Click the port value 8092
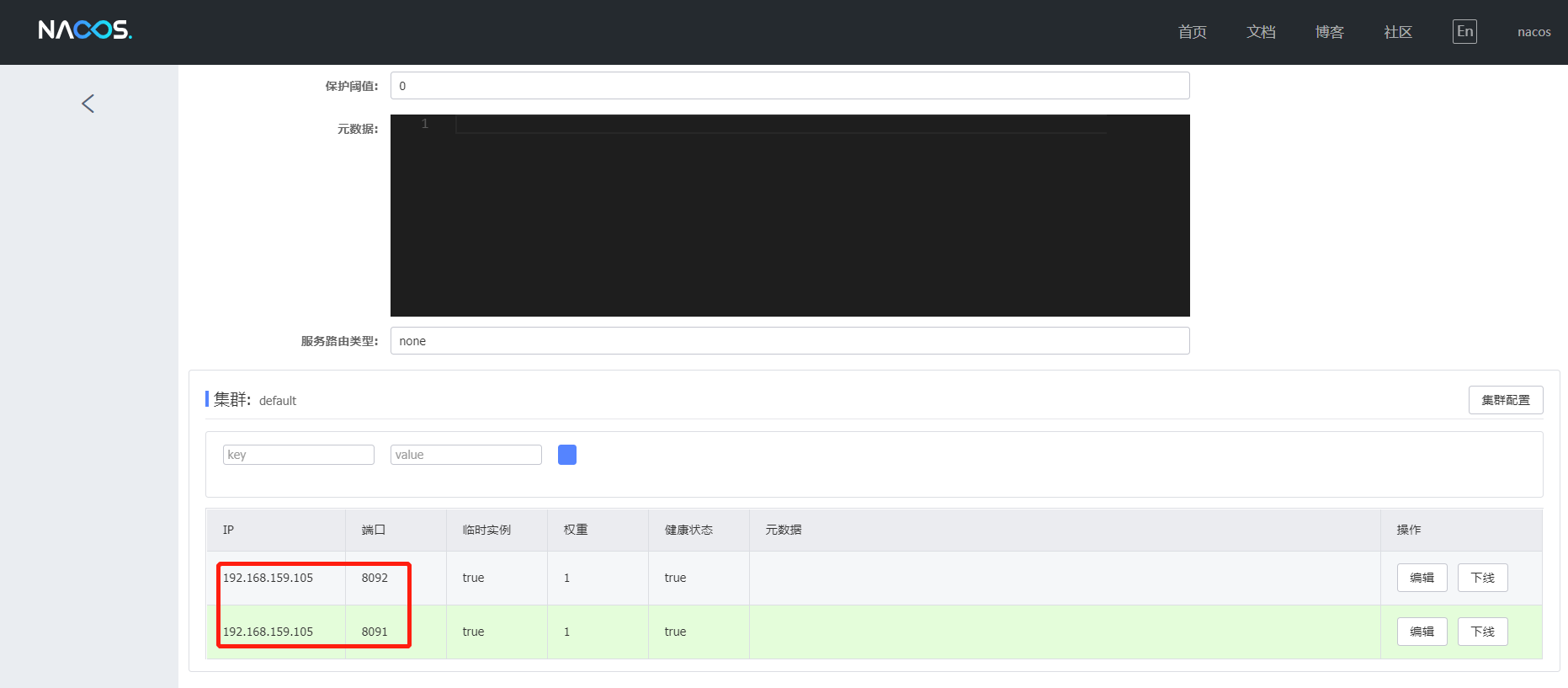The width and height of the screenshot is (1568, 688). (x=375, y=578)
